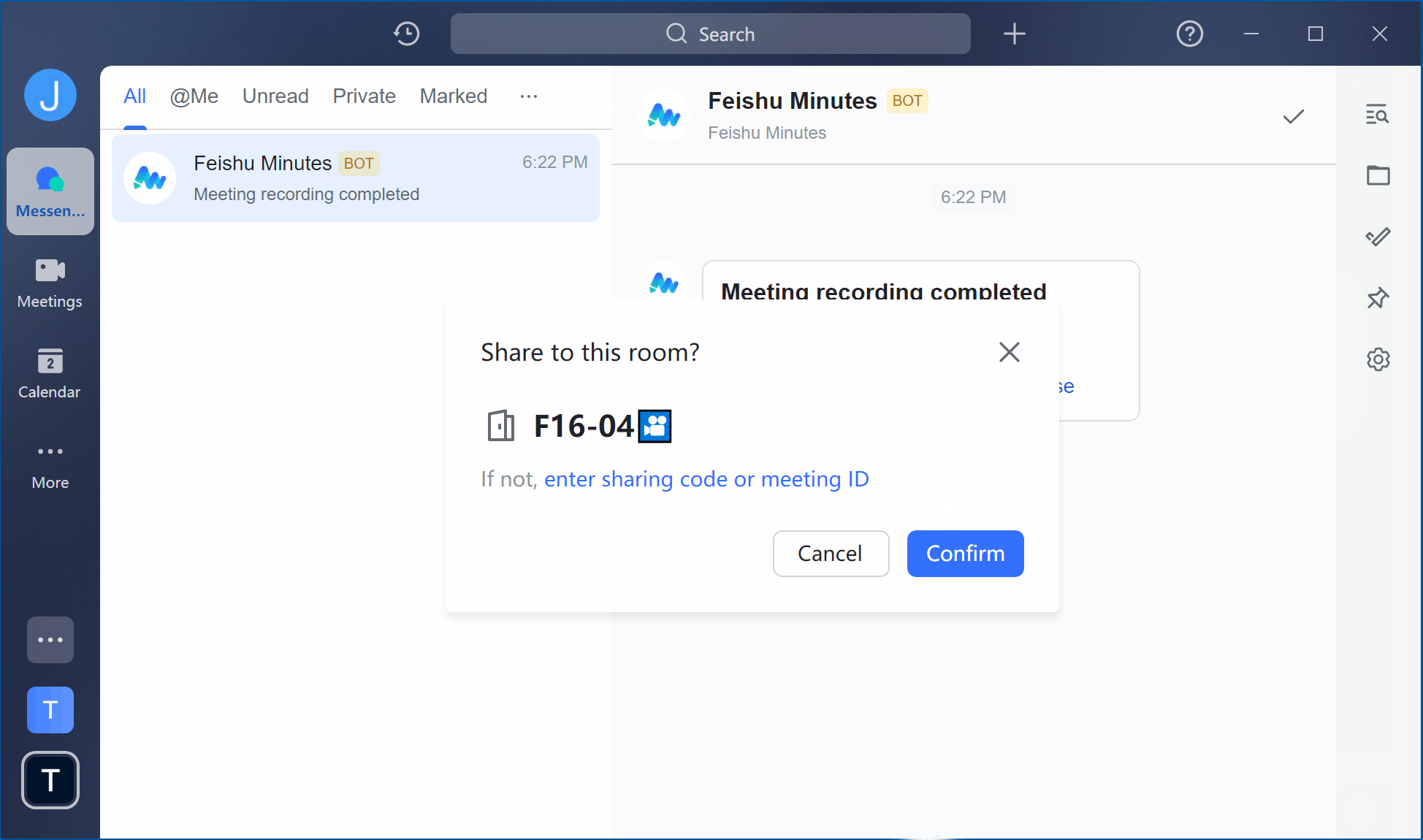Screen dimensions: 1423x840
Task: Open the conversation files folder panel
Action: (1377, 175)
